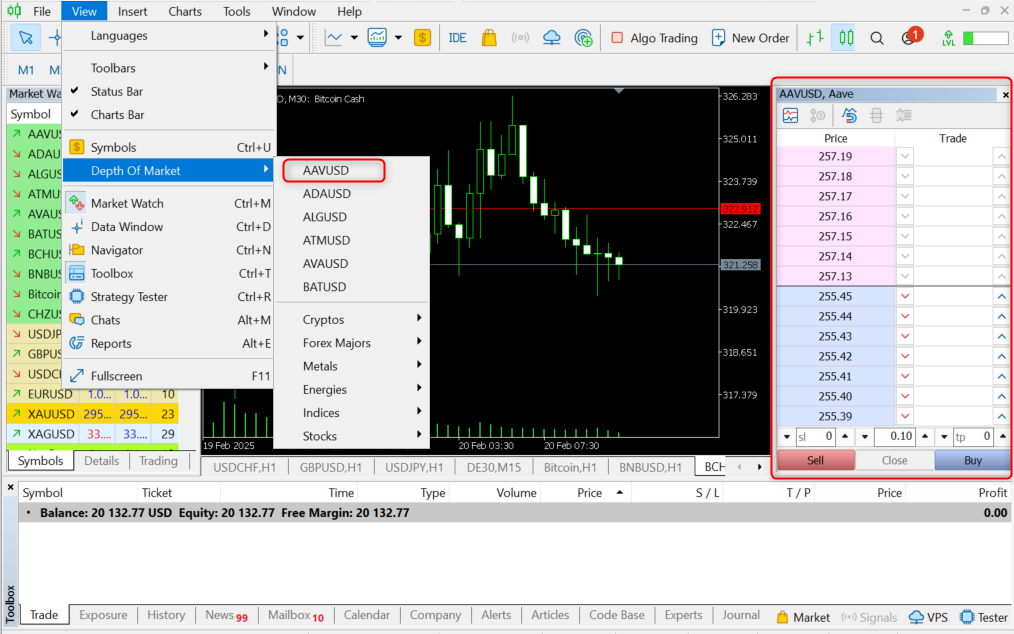Close the AAVUSD Depth of Market panel

pos(1006,95)
